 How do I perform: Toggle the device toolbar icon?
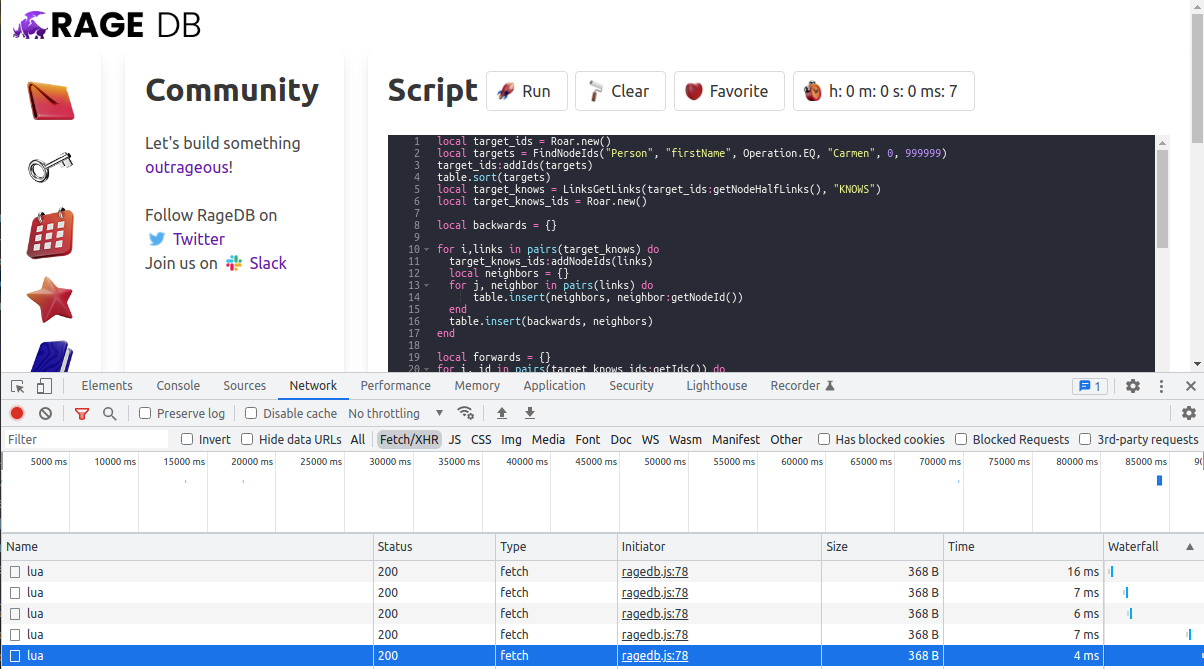[x=44, y=386]
